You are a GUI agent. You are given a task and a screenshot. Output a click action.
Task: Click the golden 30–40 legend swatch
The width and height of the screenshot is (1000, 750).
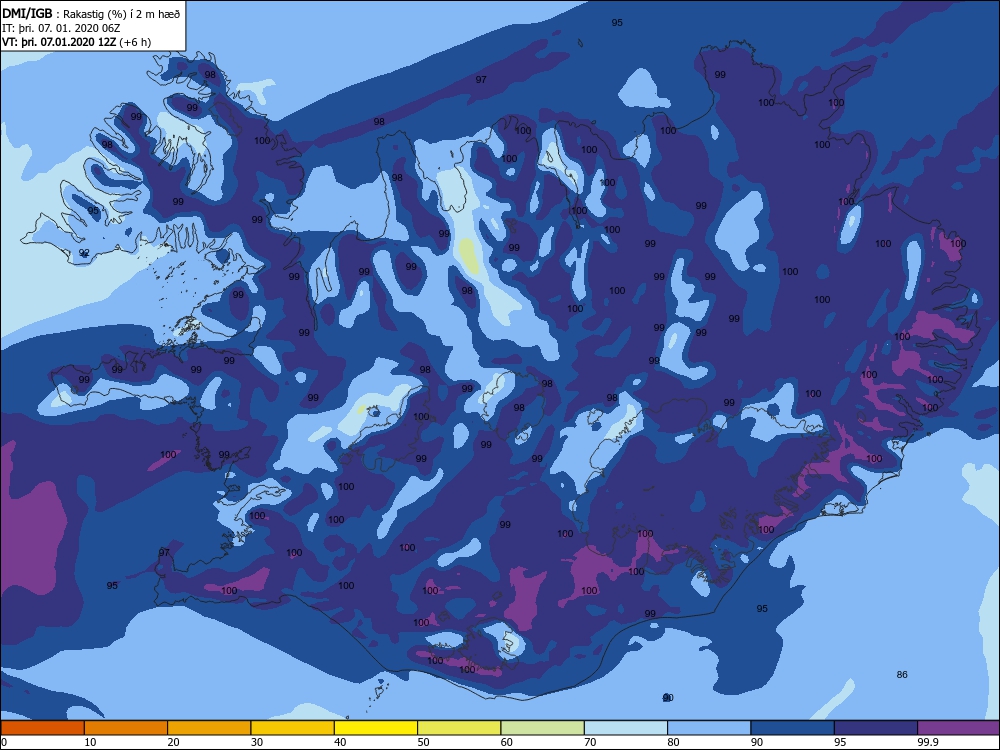(293, 728)
